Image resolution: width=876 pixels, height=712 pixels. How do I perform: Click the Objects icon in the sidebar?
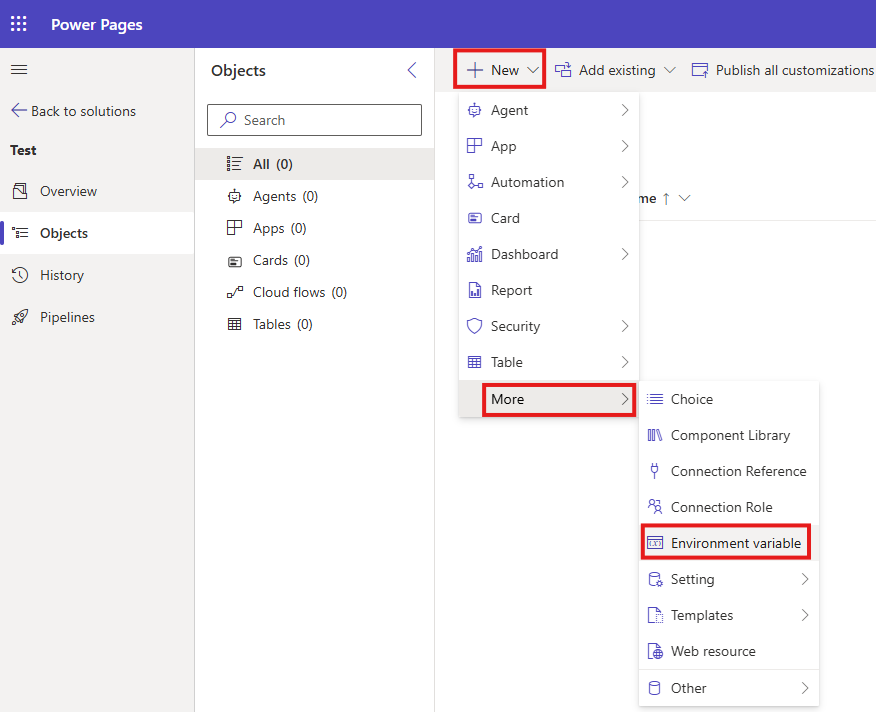pos(20,232)
